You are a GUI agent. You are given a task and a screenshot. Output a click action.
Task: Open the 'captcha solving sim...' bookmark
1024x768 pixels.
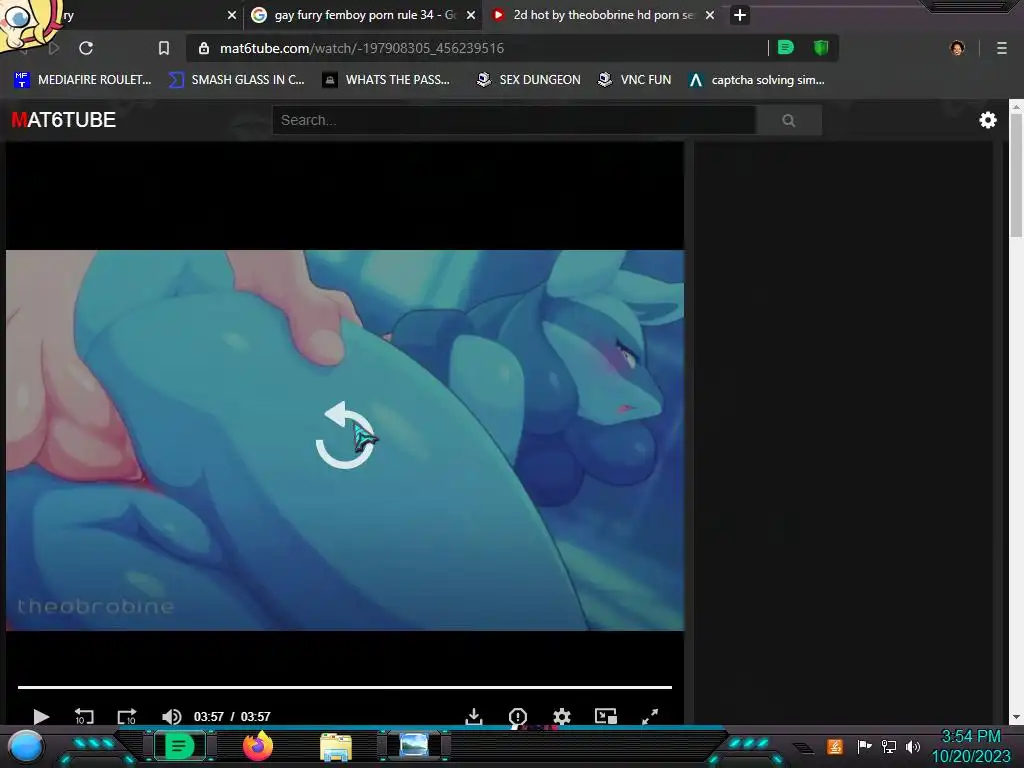pyautogui.click(x=757, y=80)
